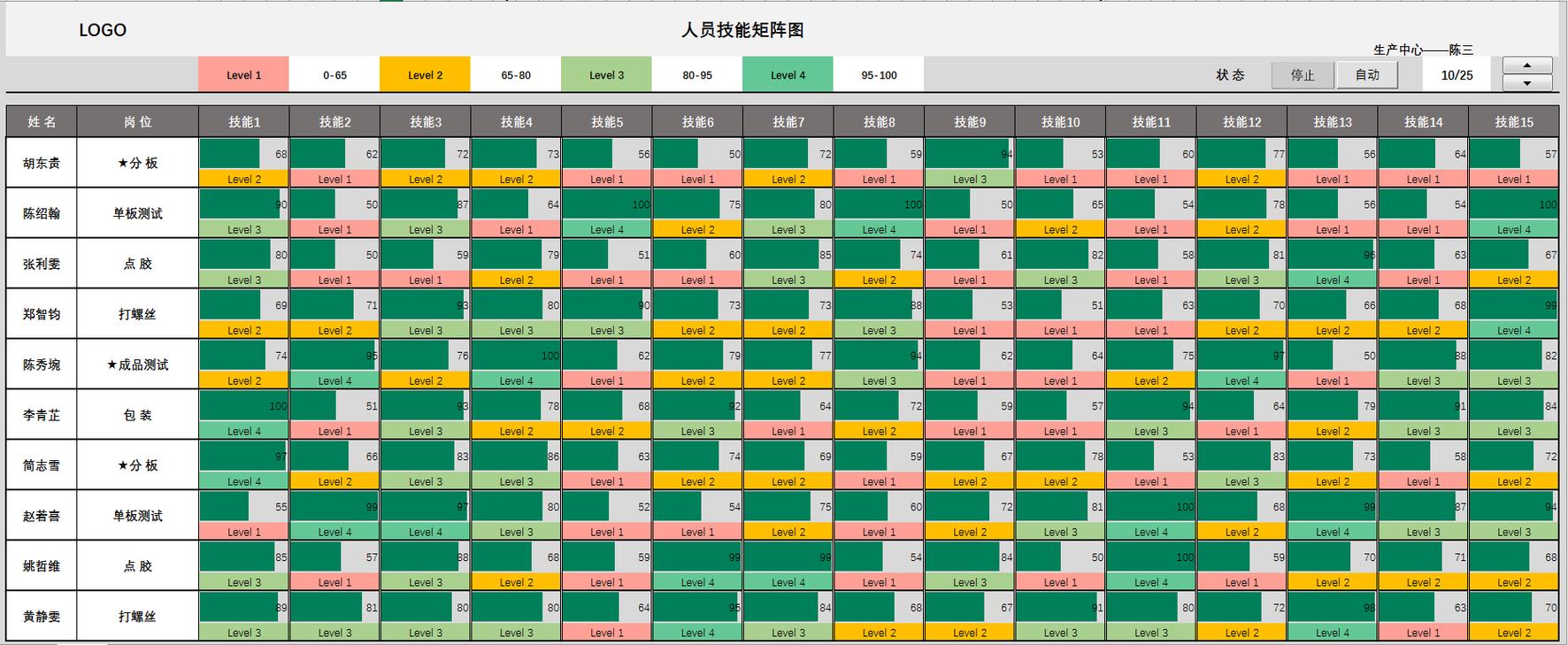Click the LOGO placeholder
The width and height of the screenshot is (1568, 645).
pos(103,30)
